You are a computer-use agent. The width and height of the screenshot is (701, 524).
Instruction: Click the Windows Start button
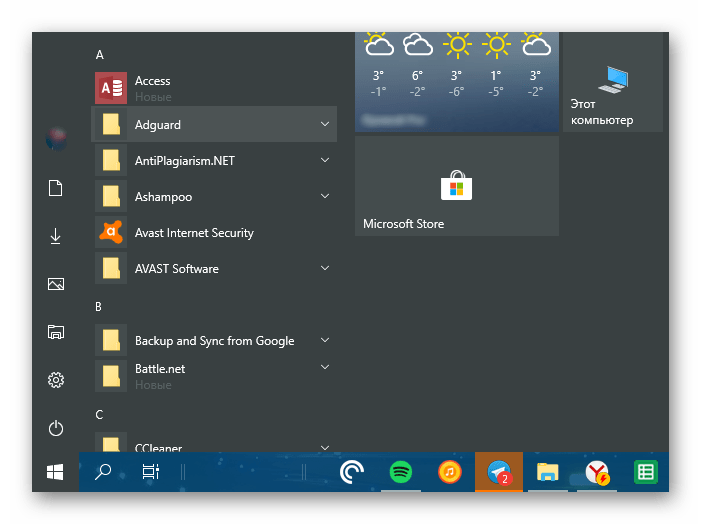[x=55, y=472]
